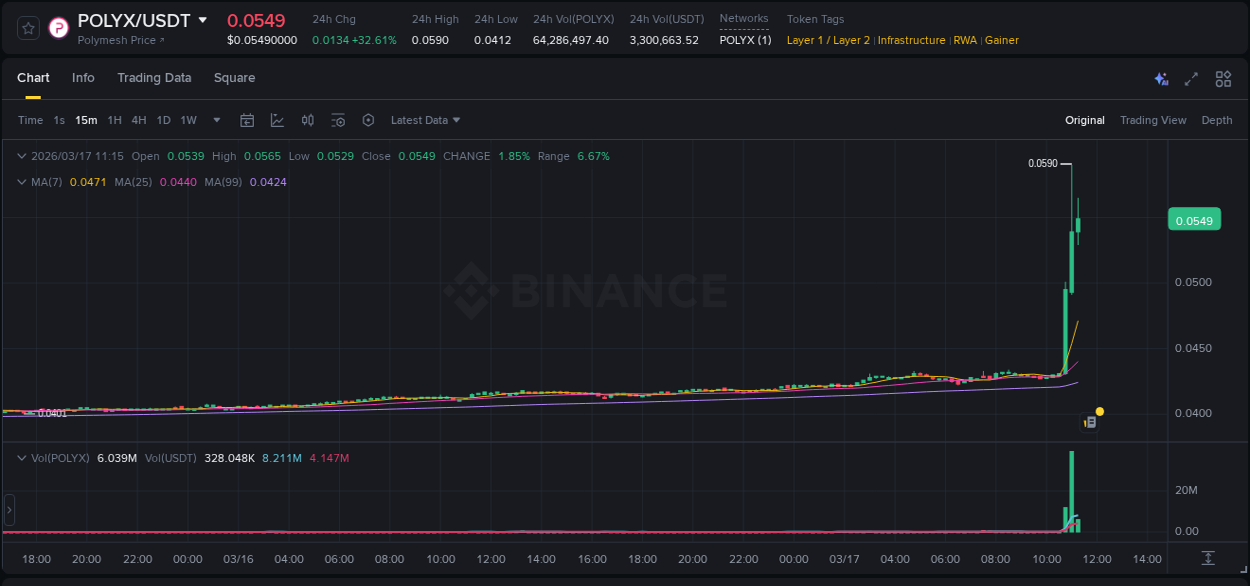Switch chart to Trading View mode
1250x586 pixels.
[x=1153, y=120]
